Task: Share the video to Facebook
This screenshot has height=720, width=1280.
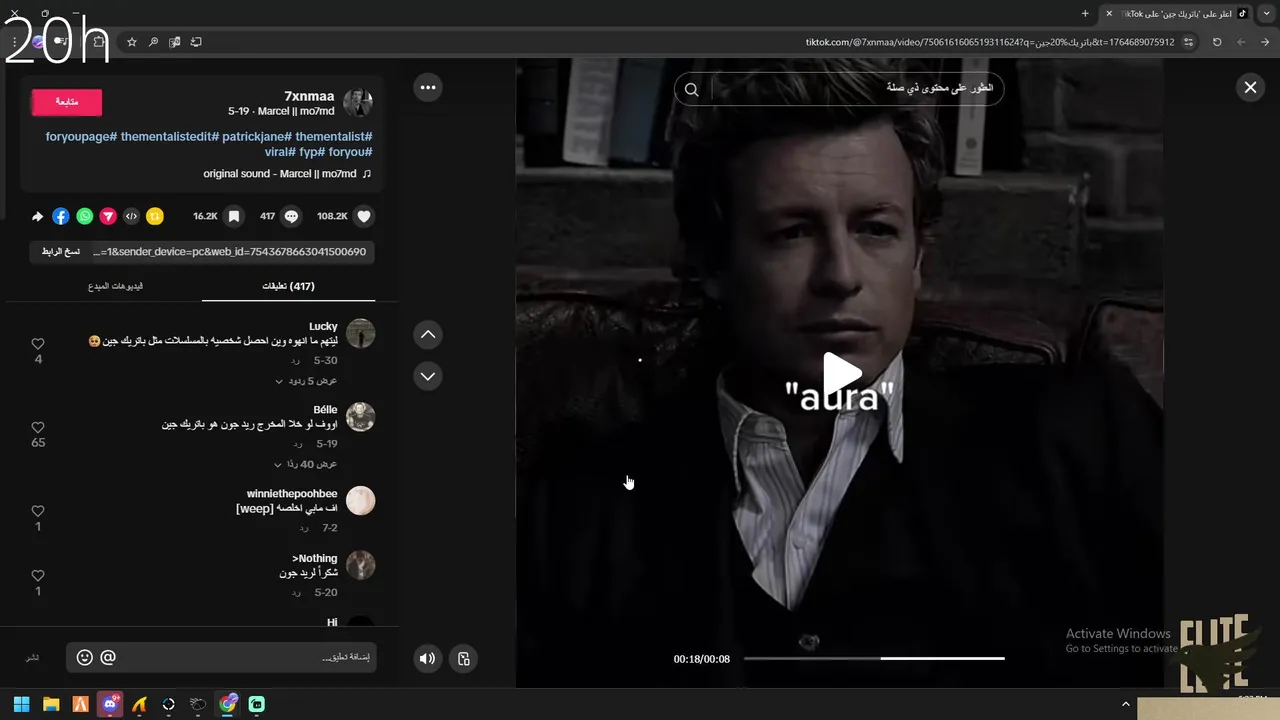Action: (x=61, y=216)
